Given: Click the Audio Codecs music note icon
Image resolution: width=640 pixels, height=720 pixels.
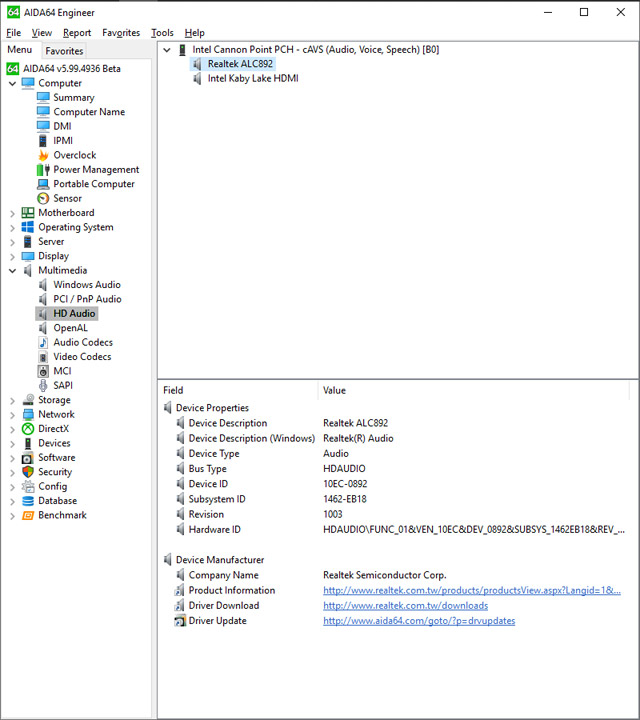Looking at the screenshot, I should [43, 342].
